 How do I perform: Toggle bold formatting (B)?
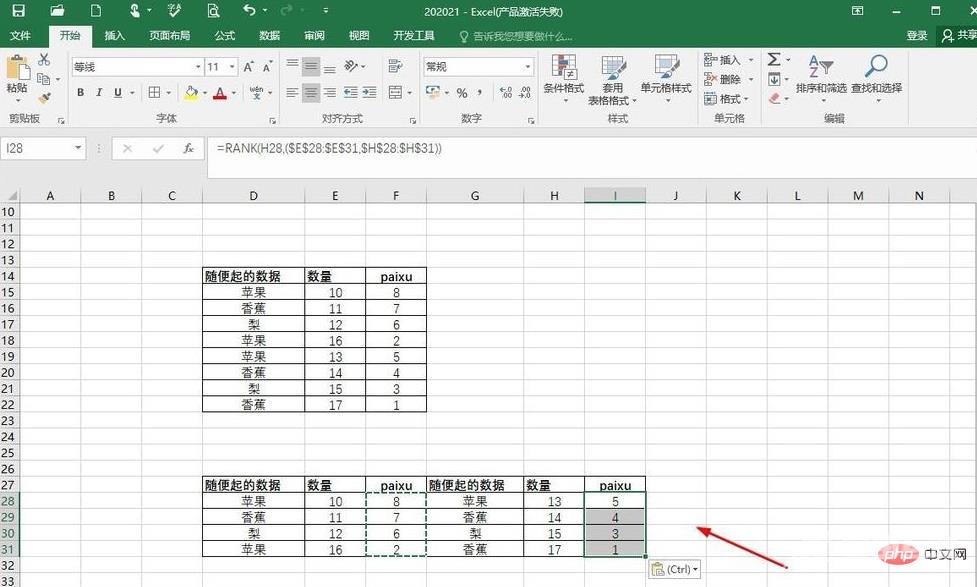pyautogui.click(x=80, y=93)
